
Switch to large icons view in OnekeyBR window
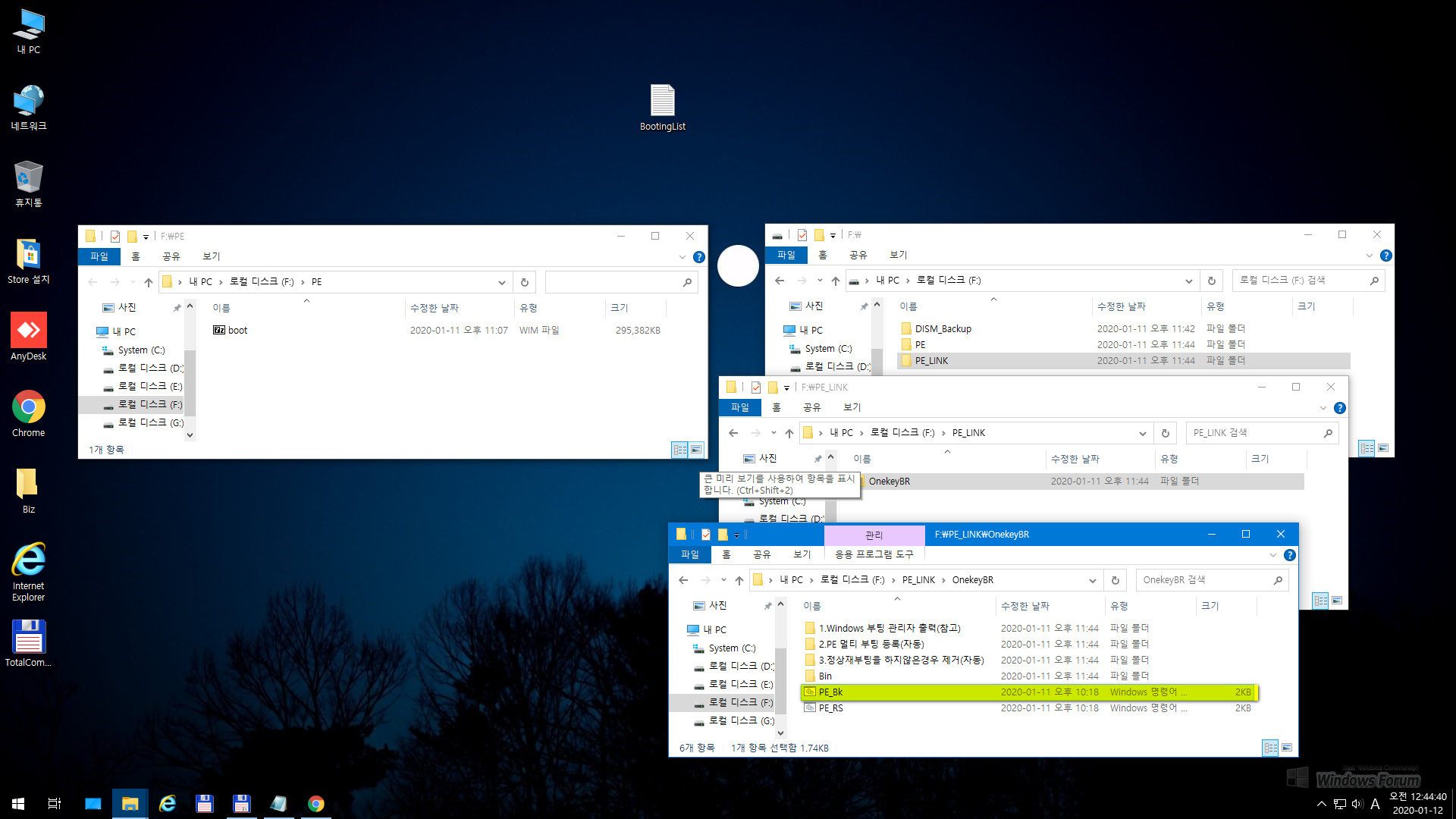[1287, 748]
